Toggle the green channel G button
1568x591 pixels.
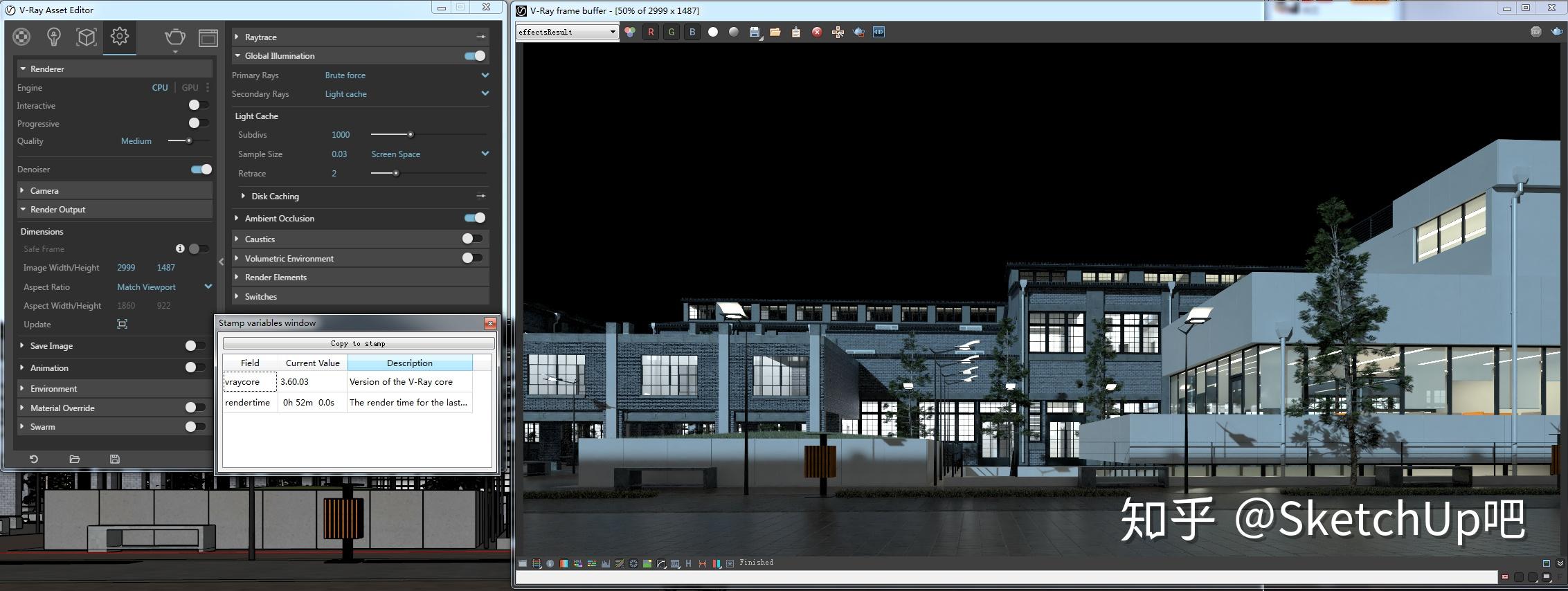(672, 32)
